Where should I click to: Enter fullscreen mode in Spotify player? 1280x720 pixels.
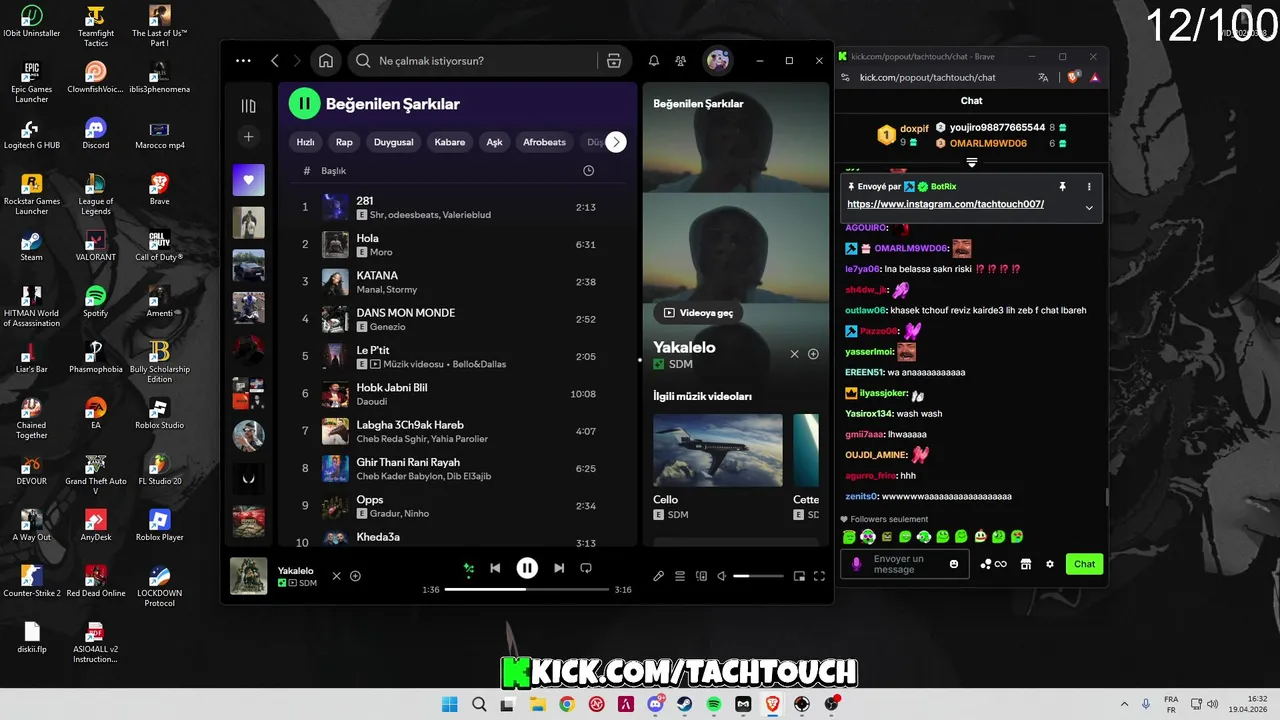(819, 576)
